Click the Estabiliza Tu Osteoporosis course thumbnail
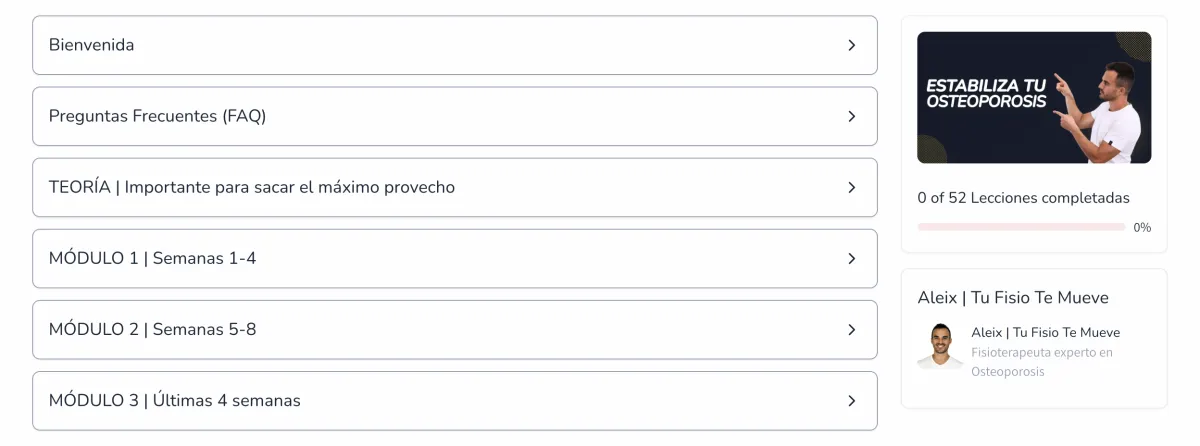This screenshot has height=446, width=1200. click(x=1034, y=97)
